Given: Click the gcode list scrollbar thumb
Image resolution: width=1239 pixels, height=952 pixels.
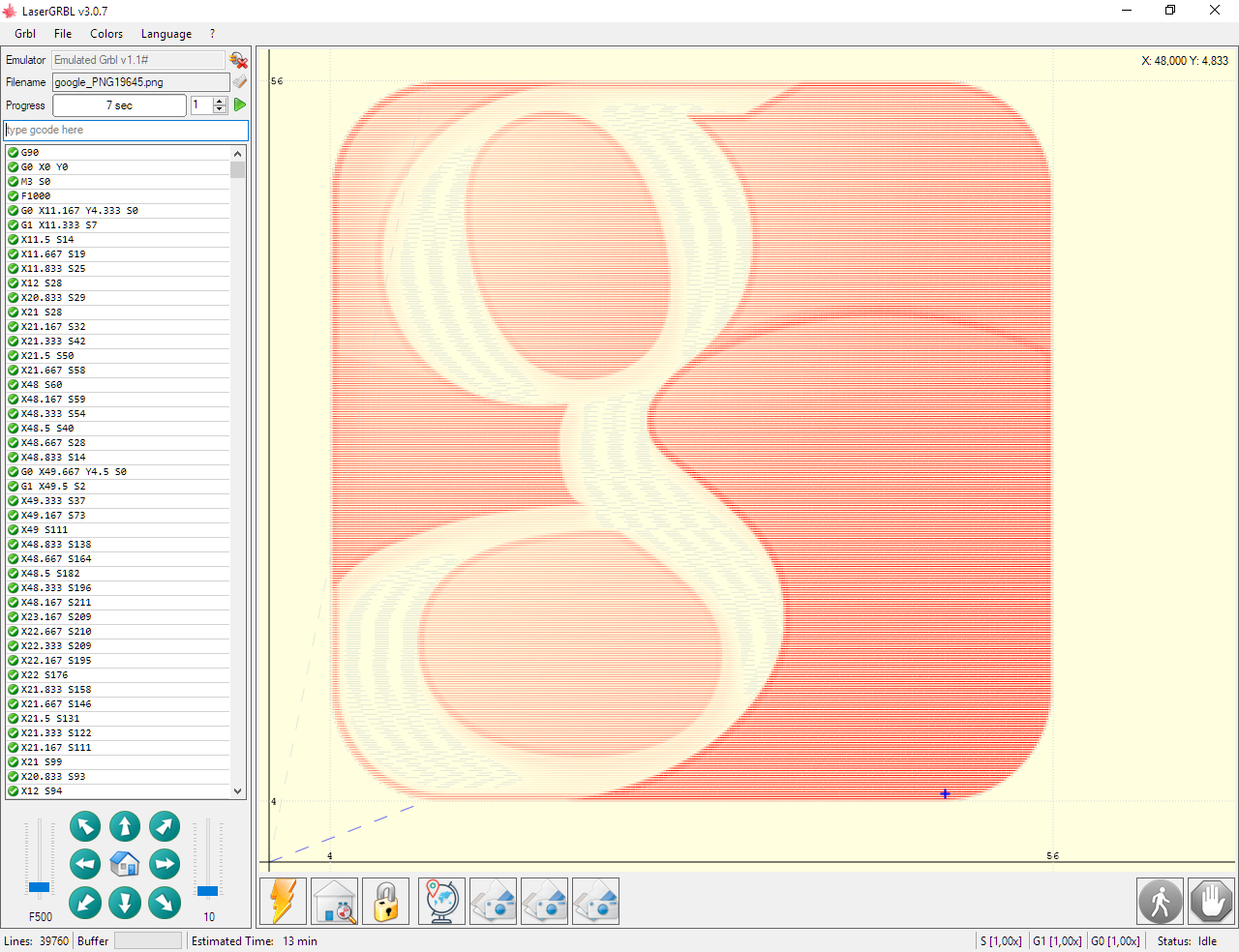Looking at the screenshot, I should tap(237, 170).
